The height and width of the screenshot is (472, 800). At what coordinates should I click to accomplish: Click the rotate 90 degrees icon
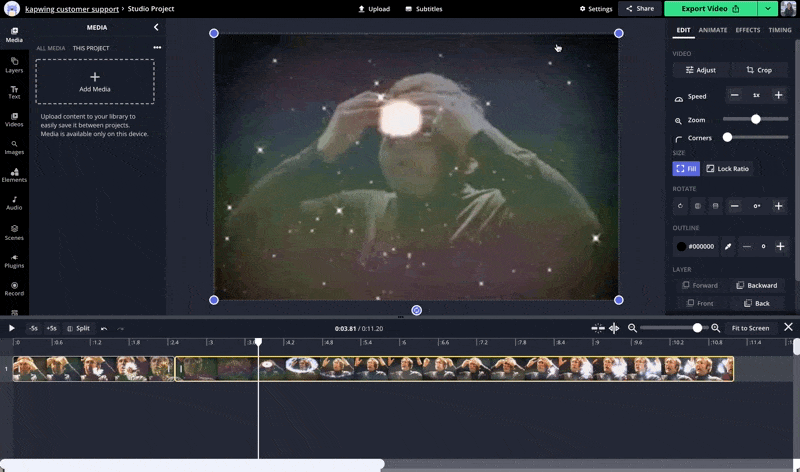pyautogui.click(x=680, y=206)
